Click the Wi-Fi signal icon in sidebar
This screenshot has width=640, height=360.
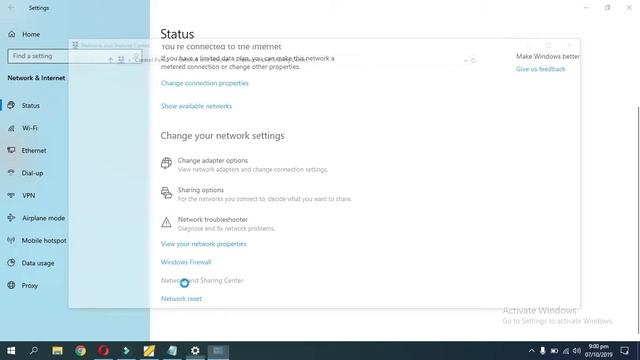coord(11,128)
